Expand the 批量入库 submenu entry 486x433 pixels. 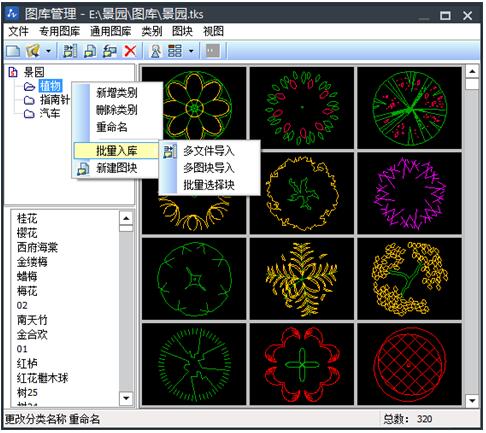(x=116, y=151)
